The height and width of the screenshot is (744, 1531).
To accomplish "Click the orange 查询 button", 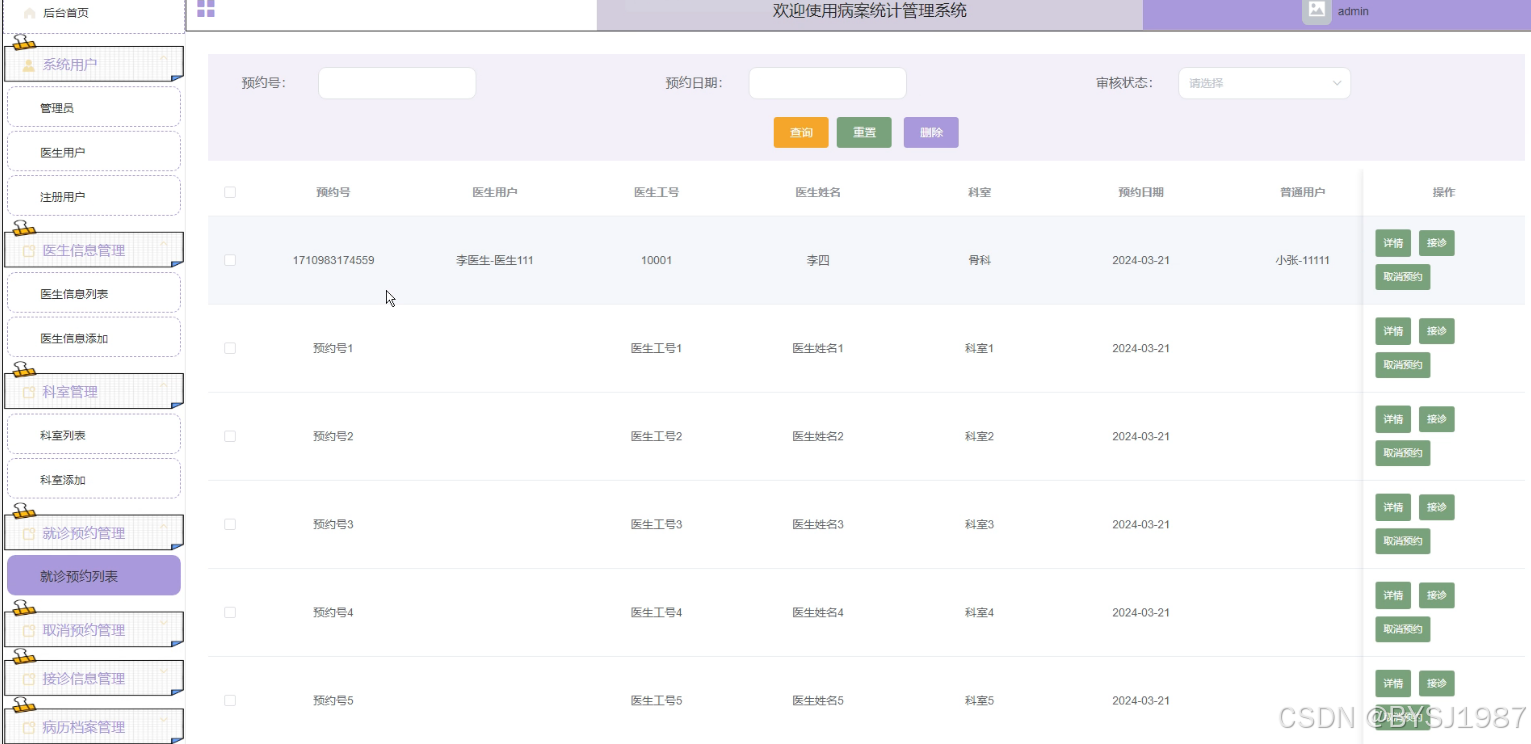I will click(801, 133).
